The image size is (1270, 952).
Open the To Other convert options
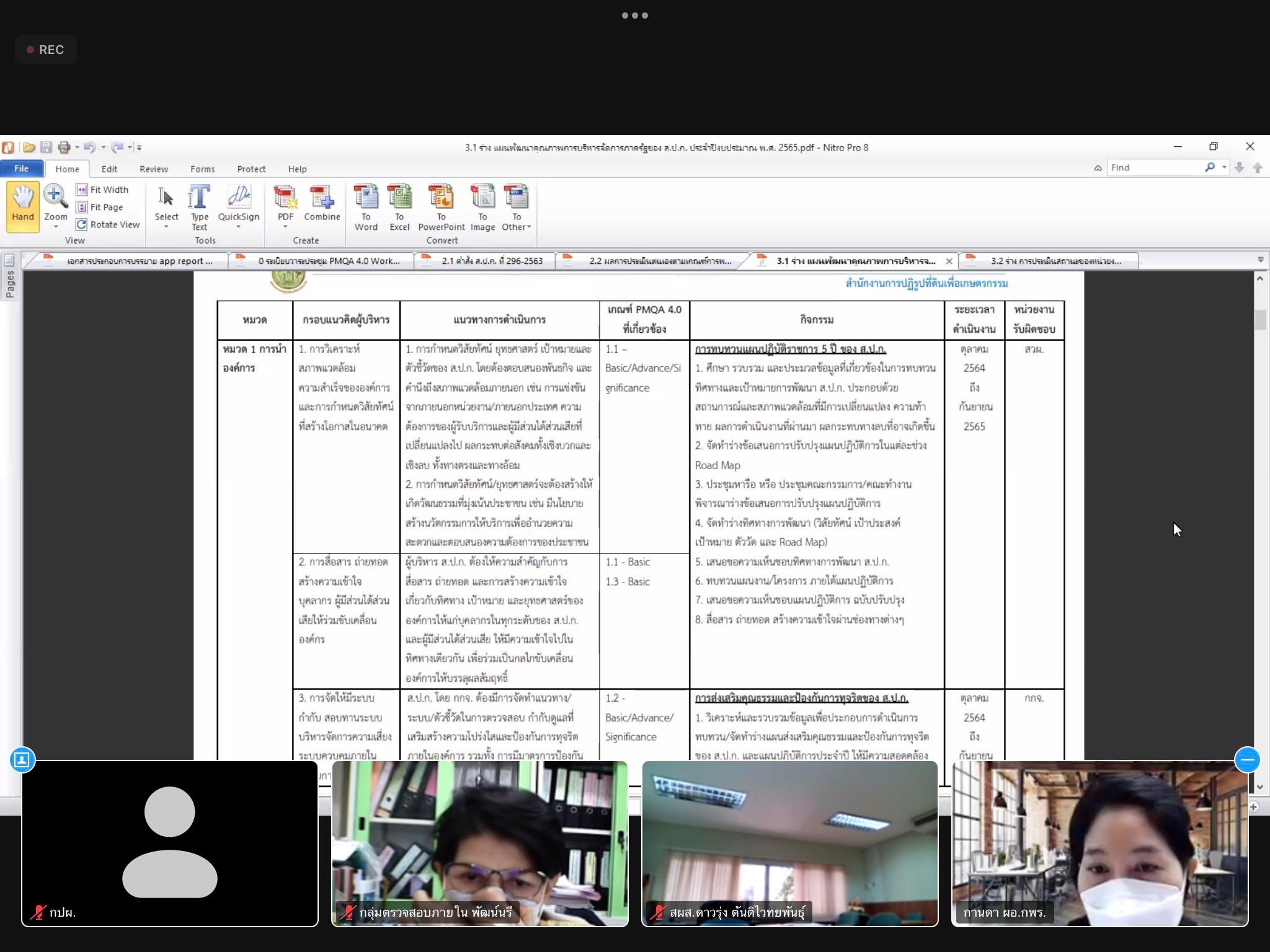[x=517, y=208]
